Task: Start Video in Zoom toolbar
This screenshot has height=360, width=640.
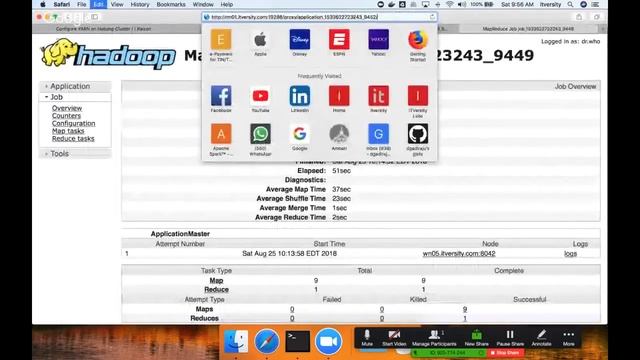Action: (394, 338)
